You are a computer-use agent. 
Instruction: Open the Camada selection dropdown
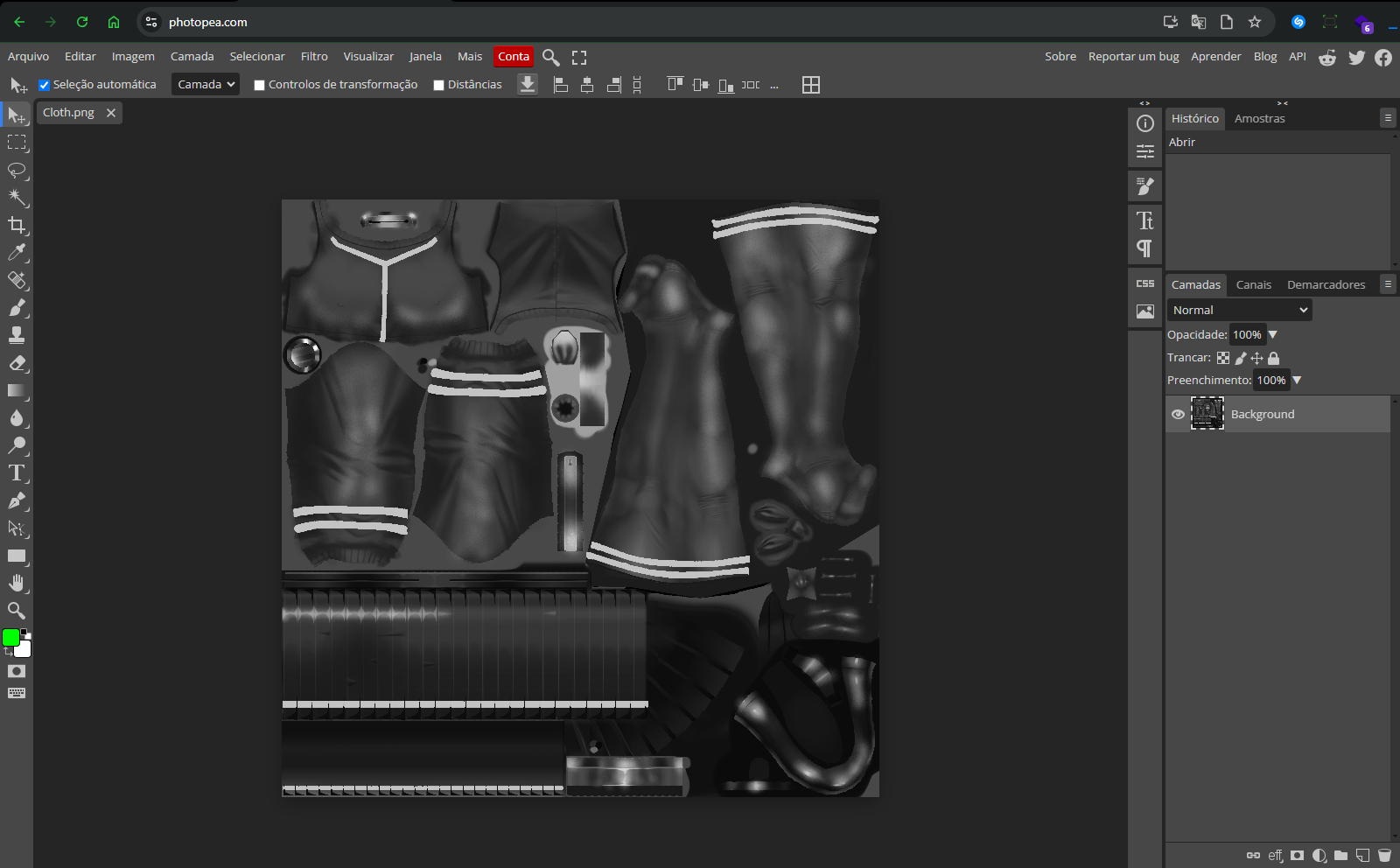click(206, 85)
